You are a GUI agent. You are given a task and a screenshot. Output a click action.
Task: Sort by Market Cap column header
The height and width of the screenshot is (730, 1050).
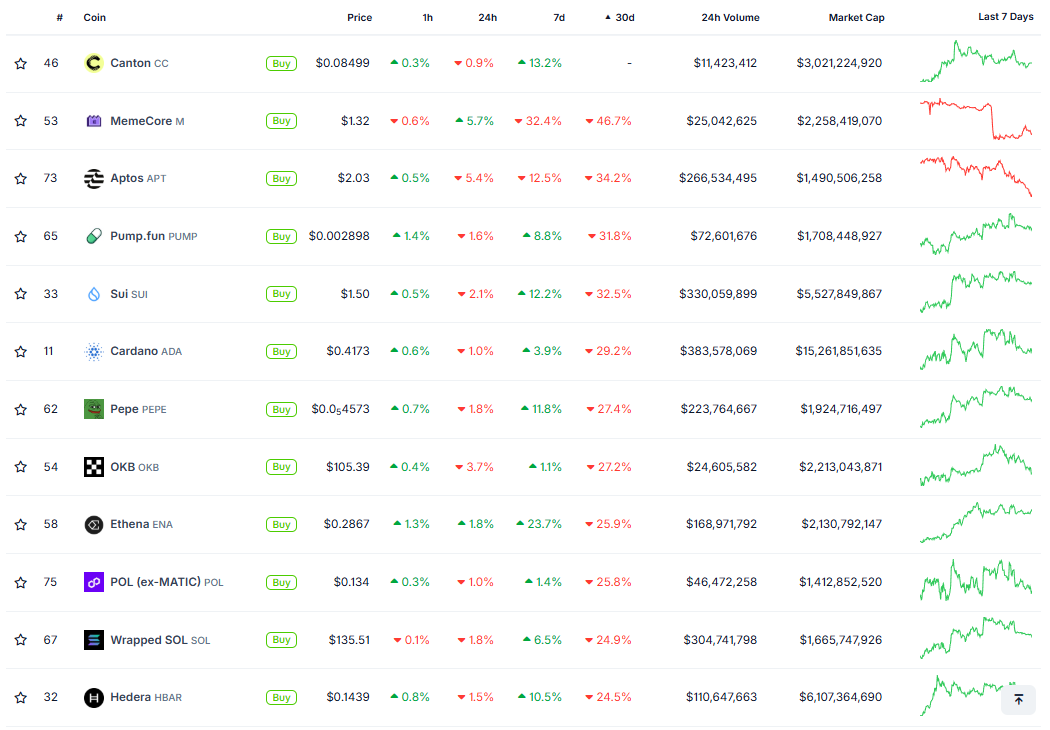click(x=856, y=17)
